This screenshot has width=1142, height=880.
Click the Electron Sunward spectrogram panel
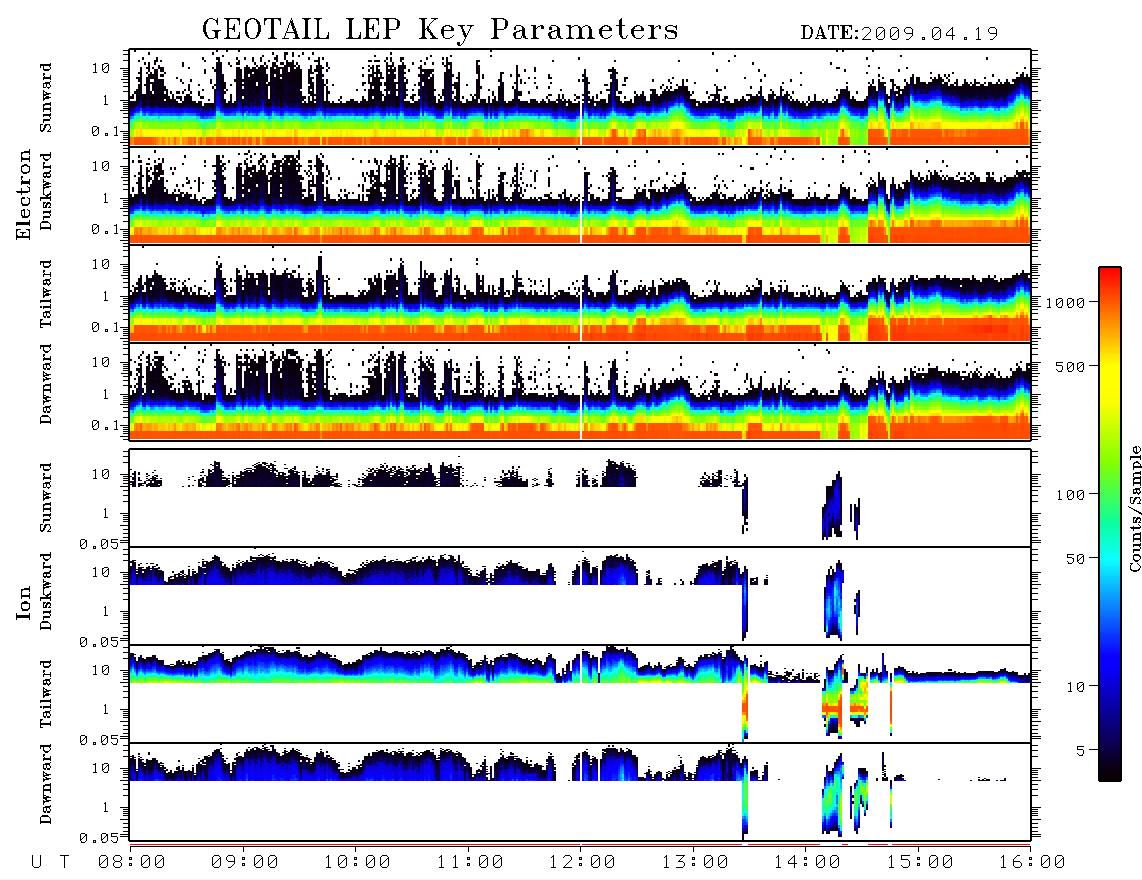580,97
